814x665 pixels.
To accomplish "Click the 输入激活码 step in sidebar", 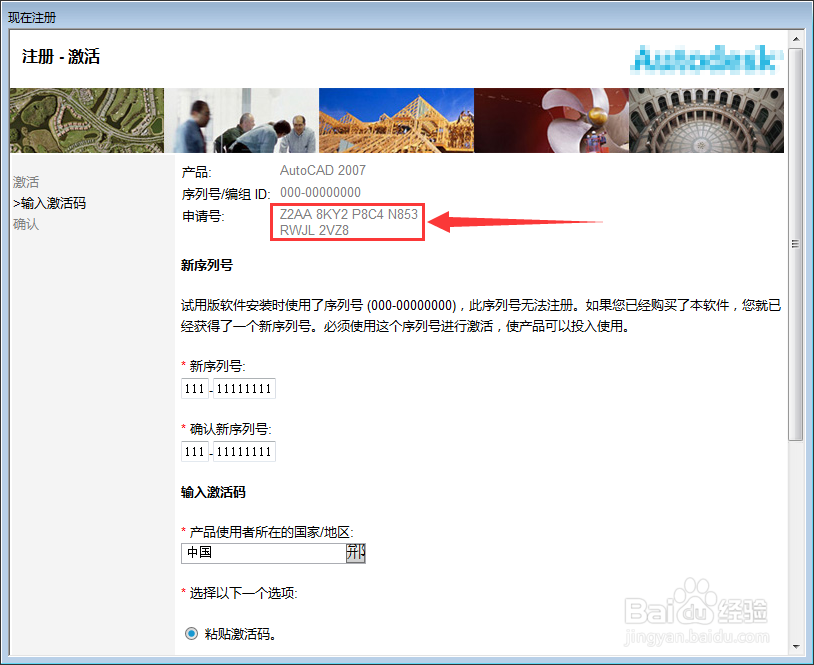I will pos(49,203).
